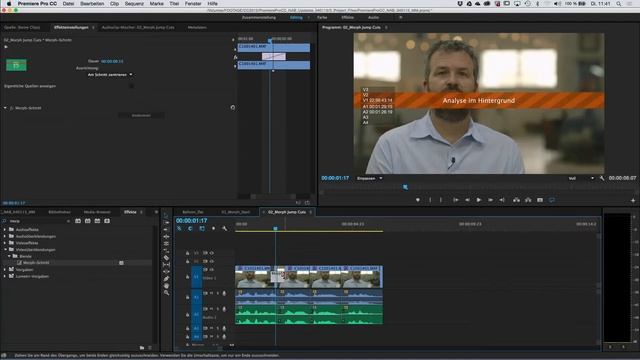
Task: Expand the Lumetri-Vorgaben folder
Action: (x=5, y=276)
